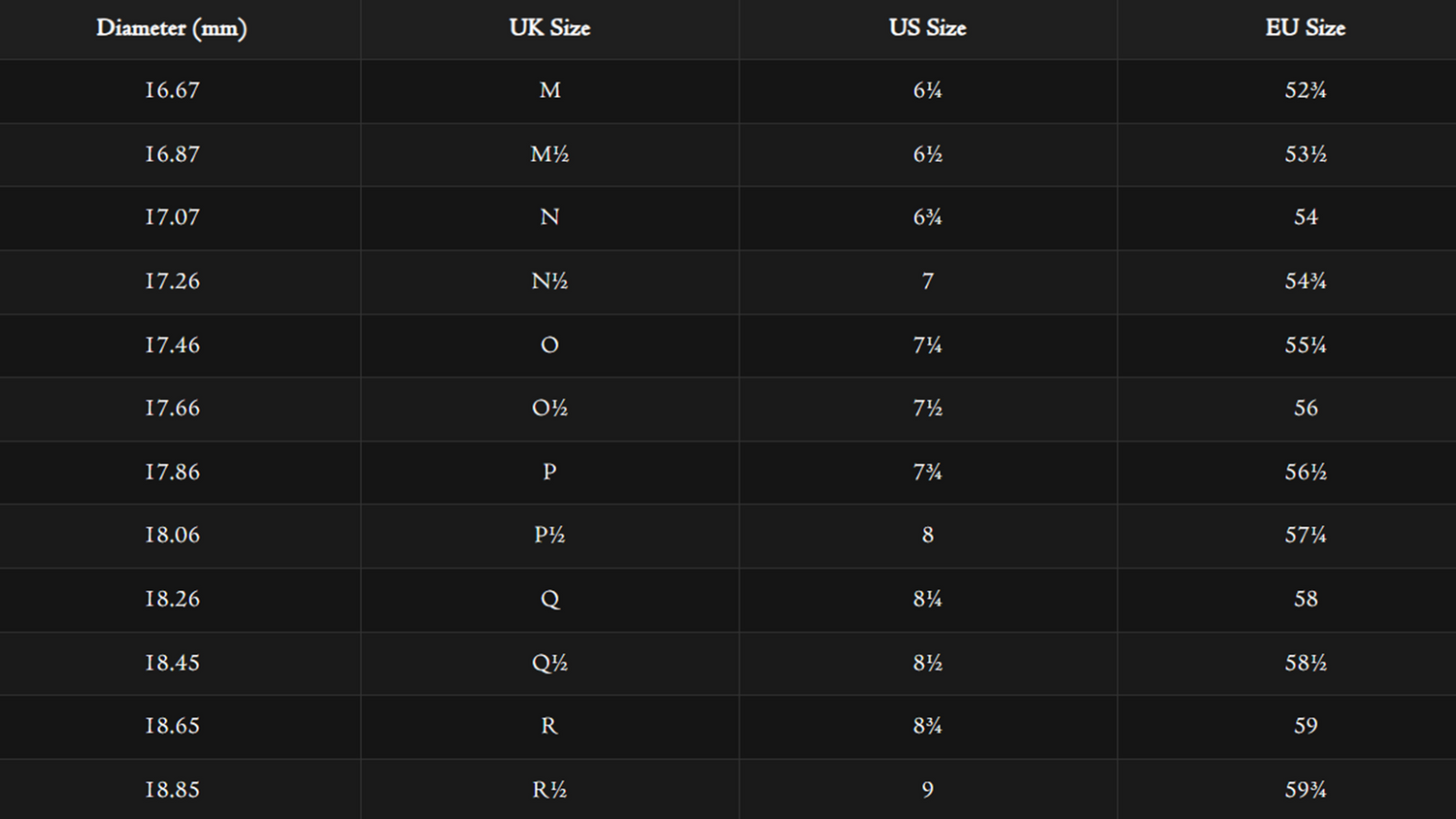Select US size 7¾ cell
This screenshot has height=819, width=1456.
(927, 473)
